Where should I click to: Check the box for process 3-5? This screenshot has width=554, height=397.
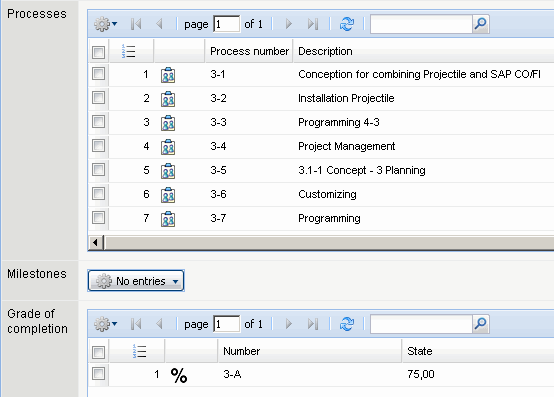point(98,170)
